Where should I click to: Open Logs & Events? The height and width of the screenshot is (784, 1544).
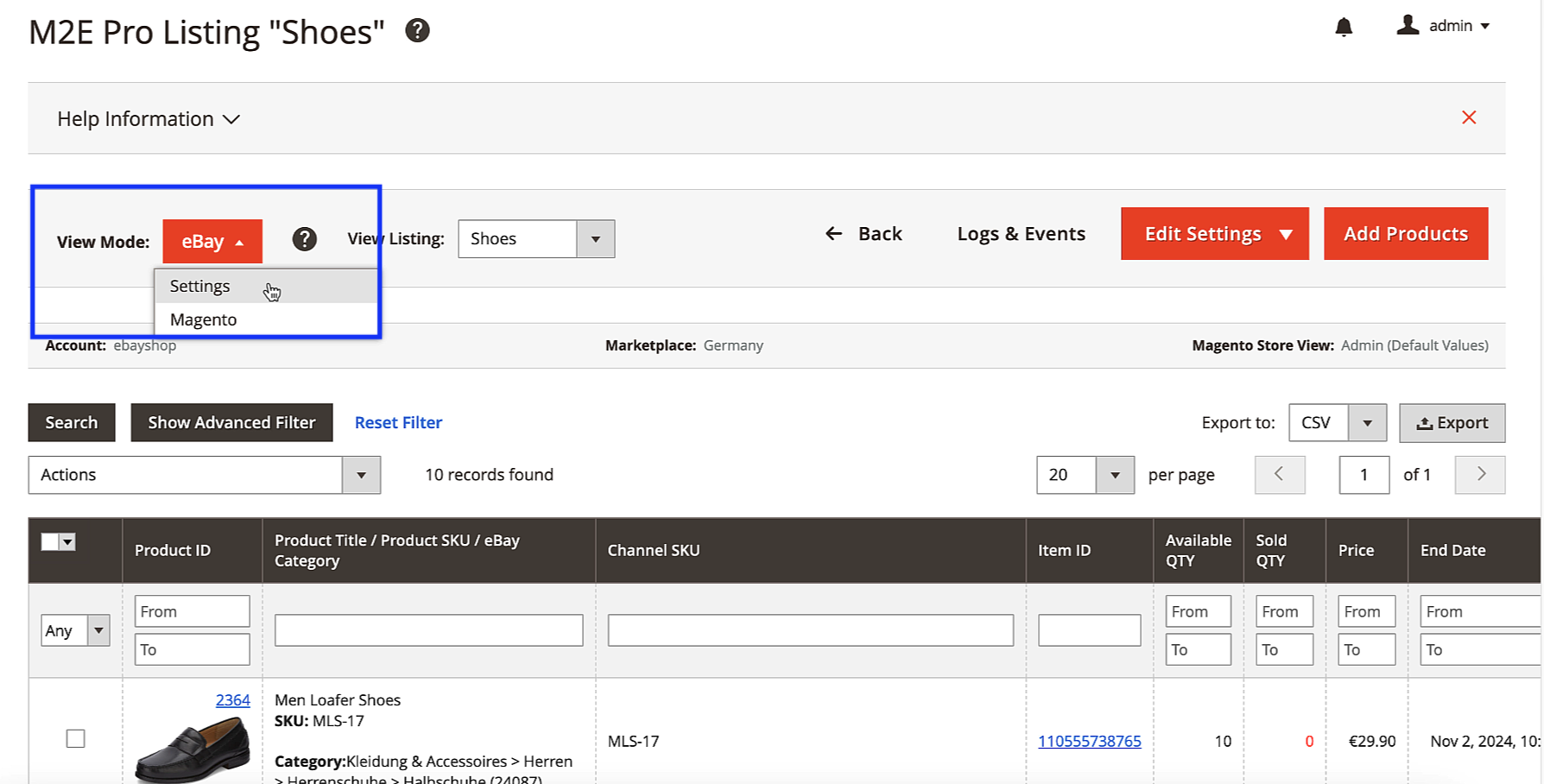coord(1021,234)
